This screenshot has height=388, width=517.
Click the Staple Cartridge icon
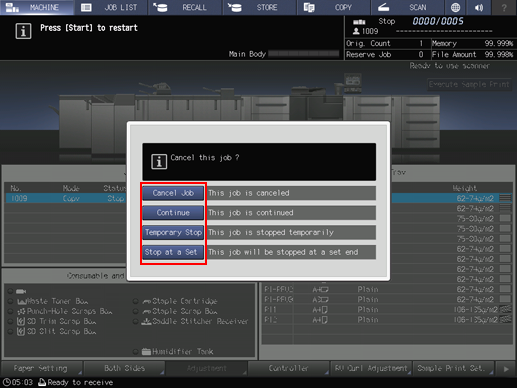tap(147, 302)
